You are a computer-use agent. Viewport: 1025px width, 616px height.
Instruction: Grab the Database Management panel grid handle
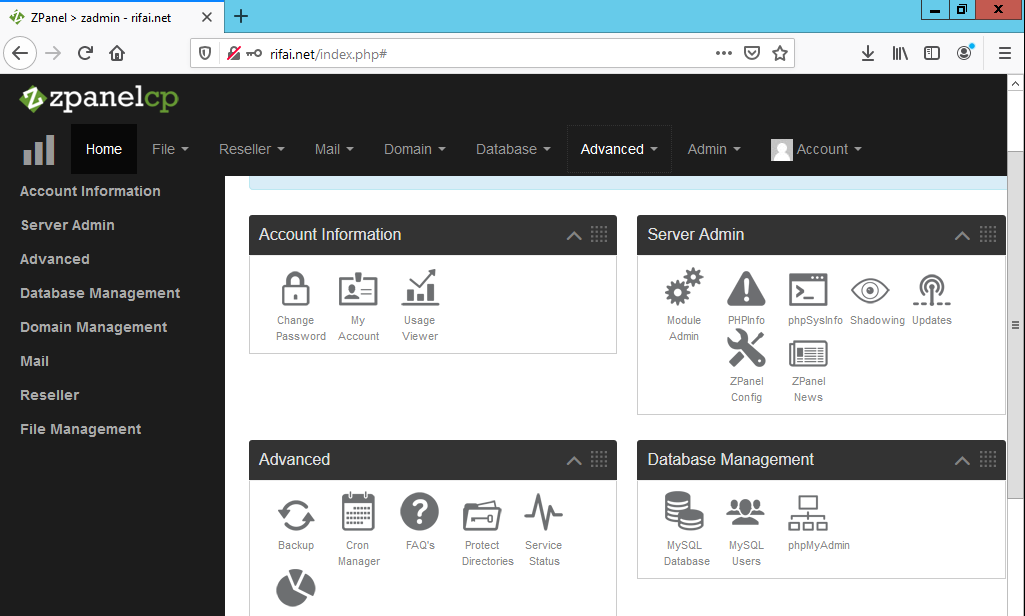pyautogui.click(x=988, y=459)
